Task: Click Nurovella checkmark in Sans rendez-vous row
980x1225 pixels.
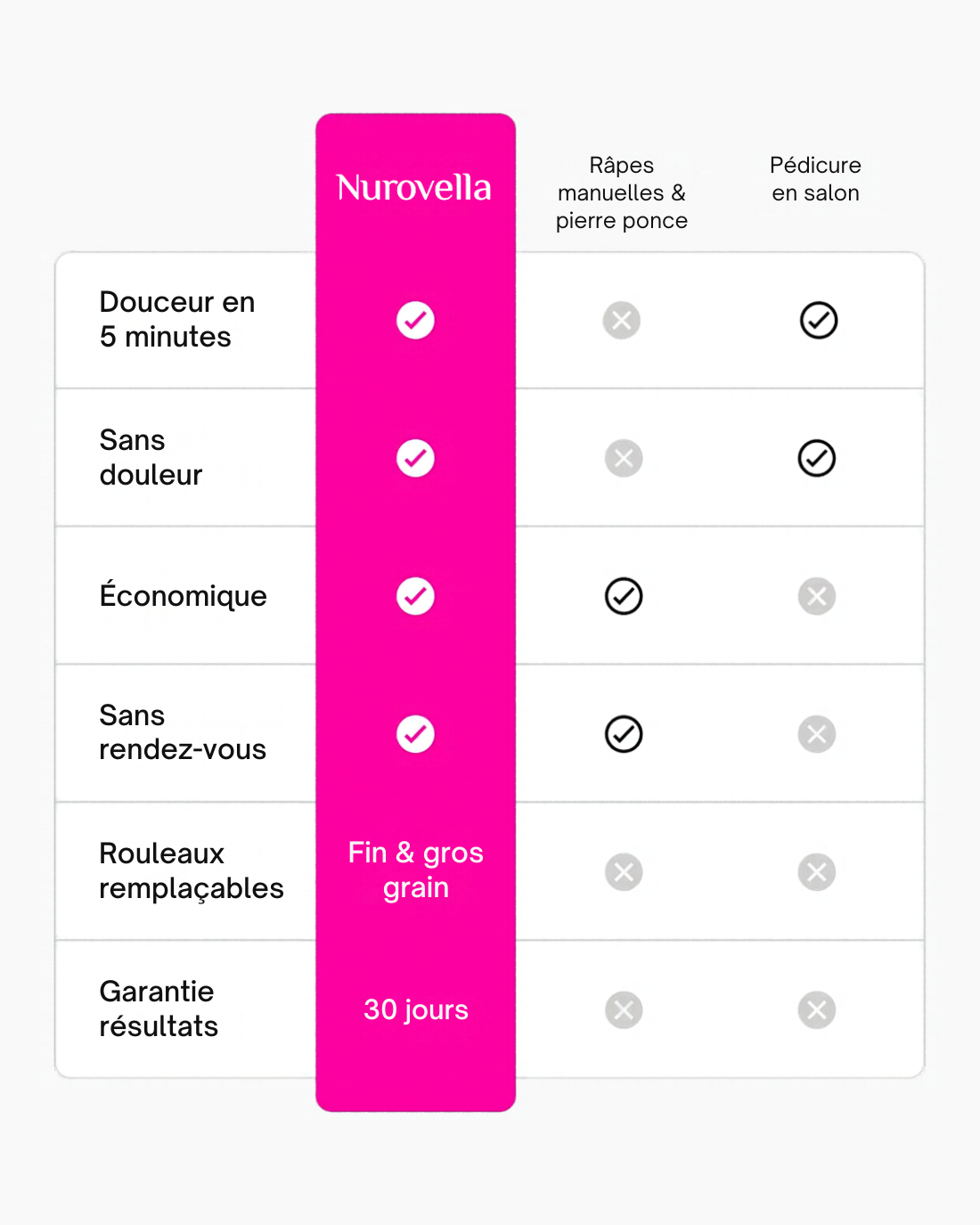Action: tap(415, 734)
